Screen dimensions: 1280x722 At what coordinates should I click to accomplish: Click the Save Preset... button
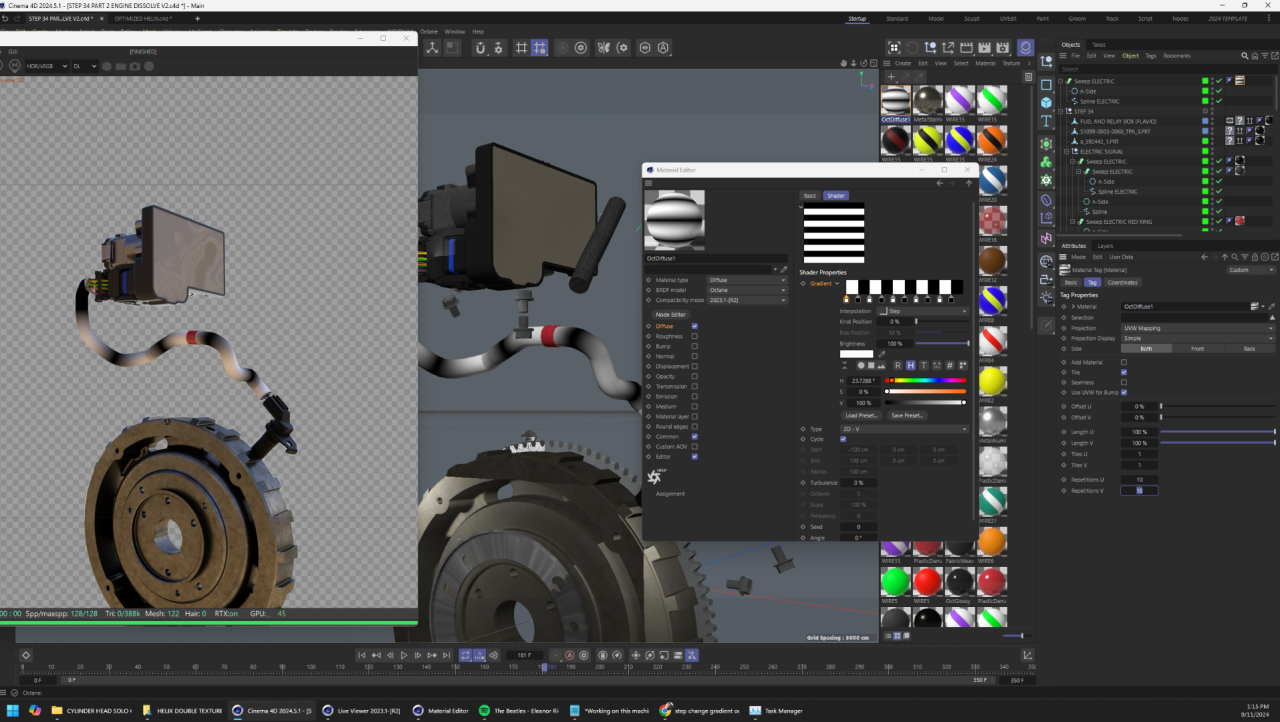pyautogui.click(x=907, y=415)
